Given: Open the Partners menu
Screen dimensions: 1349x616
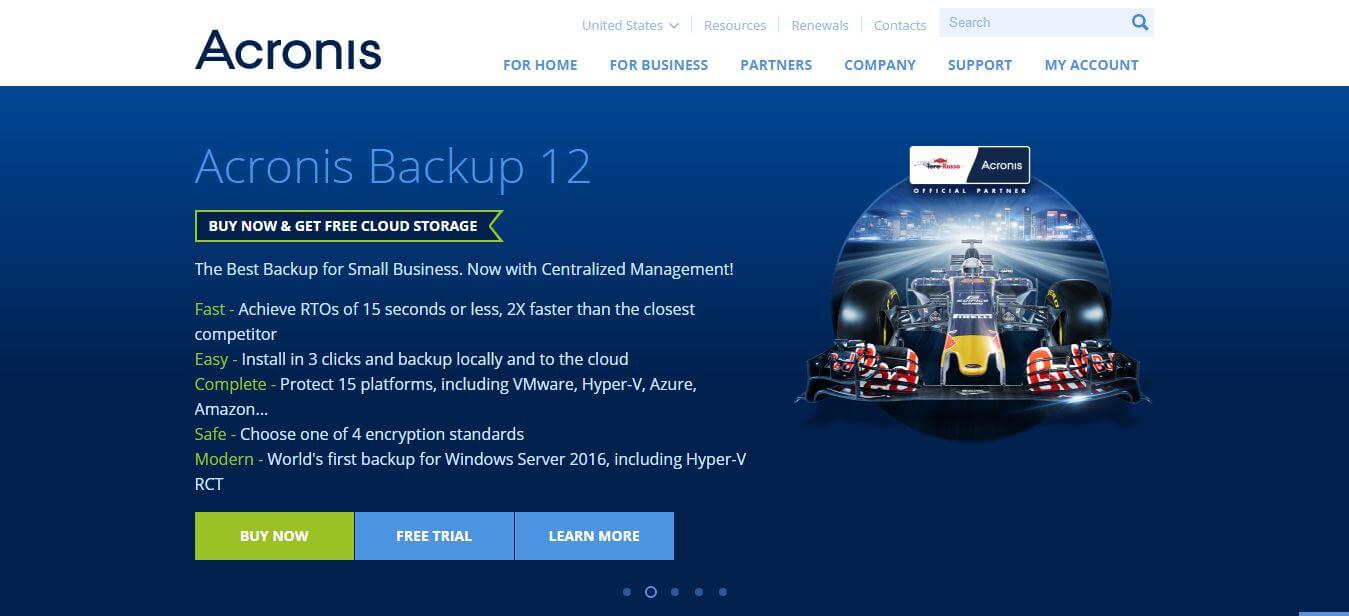Looking at the screenshot, I should (x=776, y=65).
